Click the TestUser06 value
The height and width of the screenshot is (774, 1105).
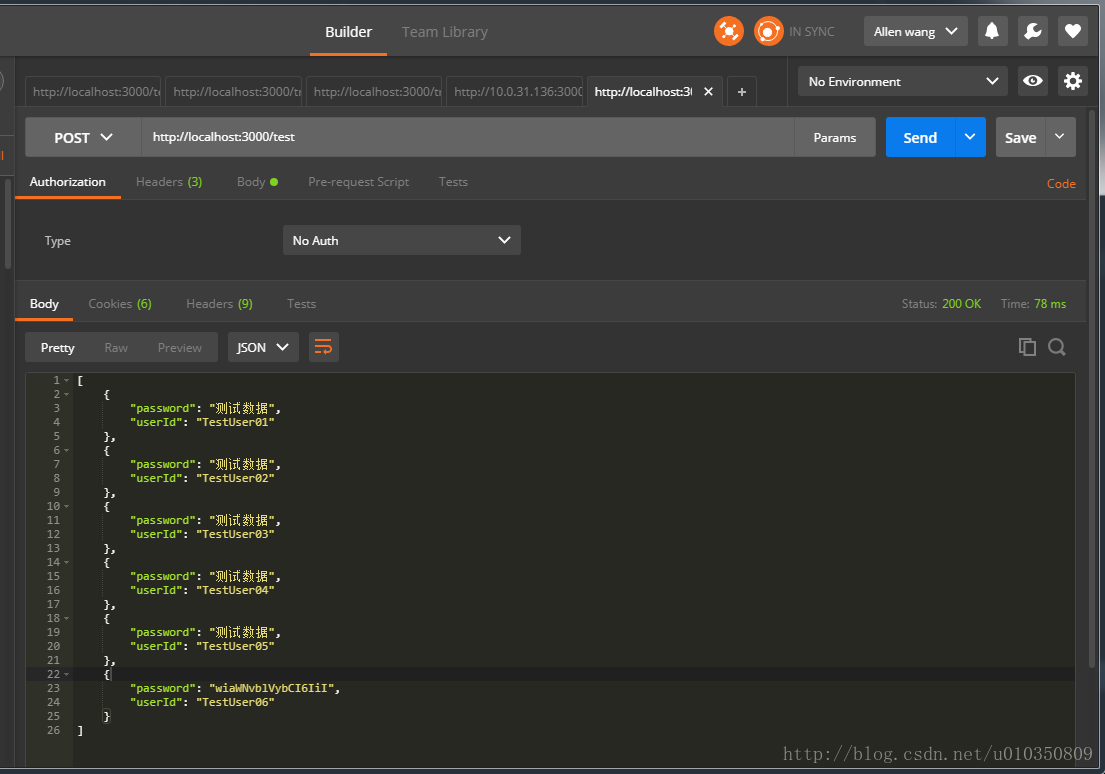click(235, 702)
